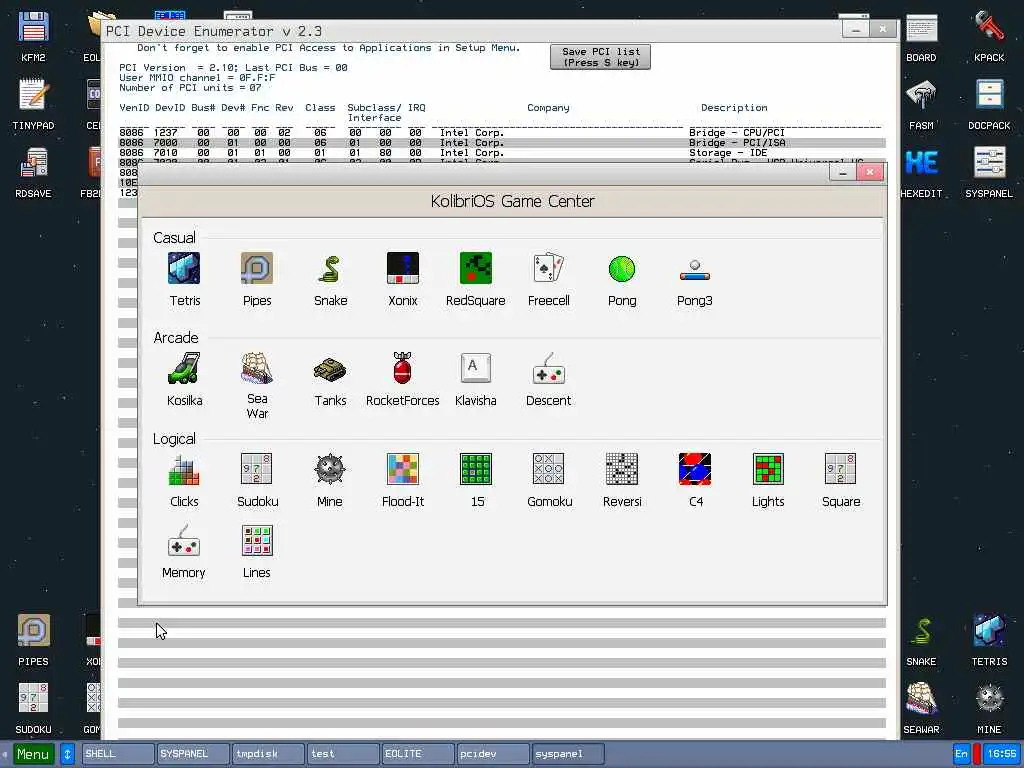
Task: Open MINE desktop icon
Action: [989, 708]
